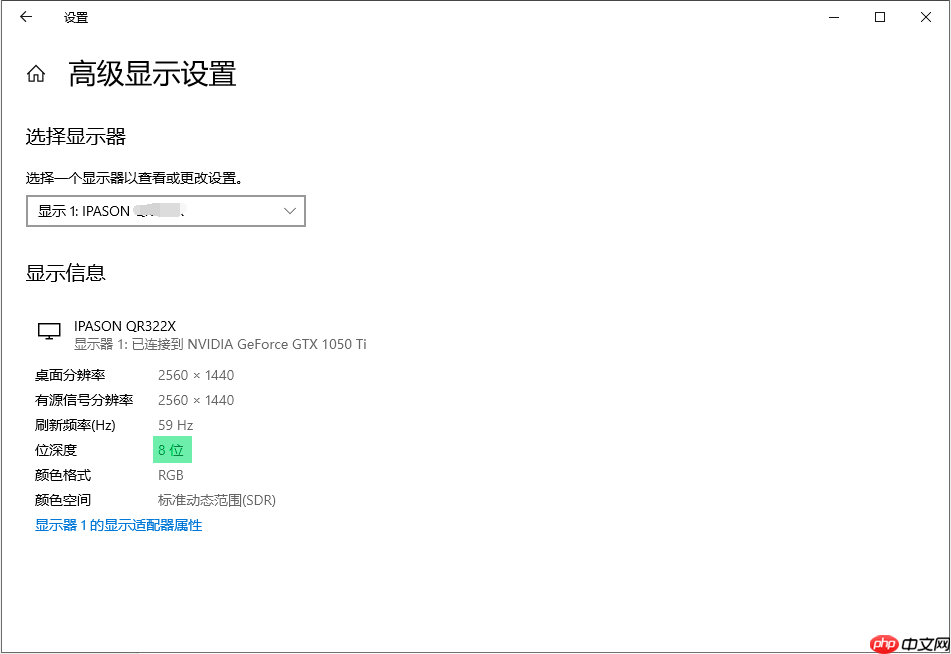The width and height of the screenshot is (951, 654).
Task: Click the green highlighted bit depth swatch
Action: click(171, 449)
